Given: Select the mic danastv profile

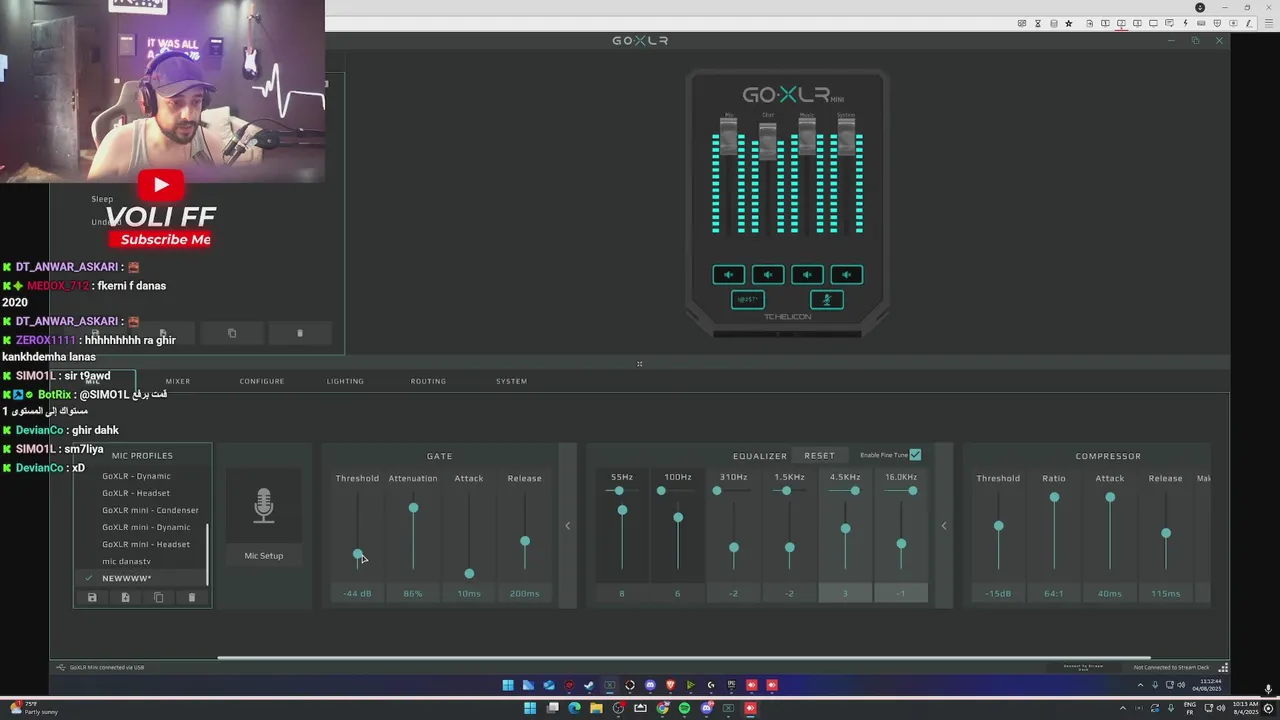Looking at the screenshot, I should tap(126, 561).
